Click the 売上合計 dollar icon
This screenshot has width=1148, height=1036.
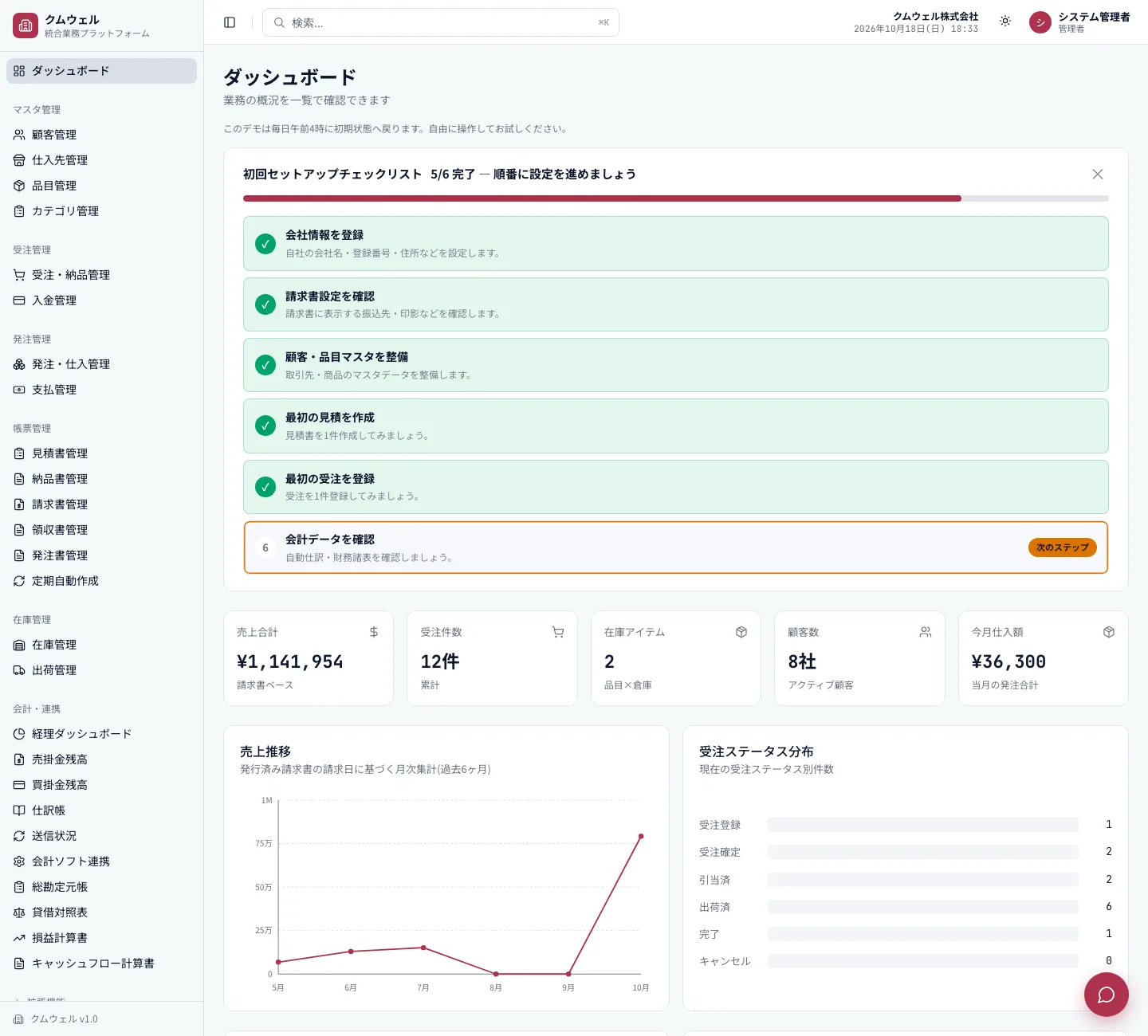click(374, 632)
